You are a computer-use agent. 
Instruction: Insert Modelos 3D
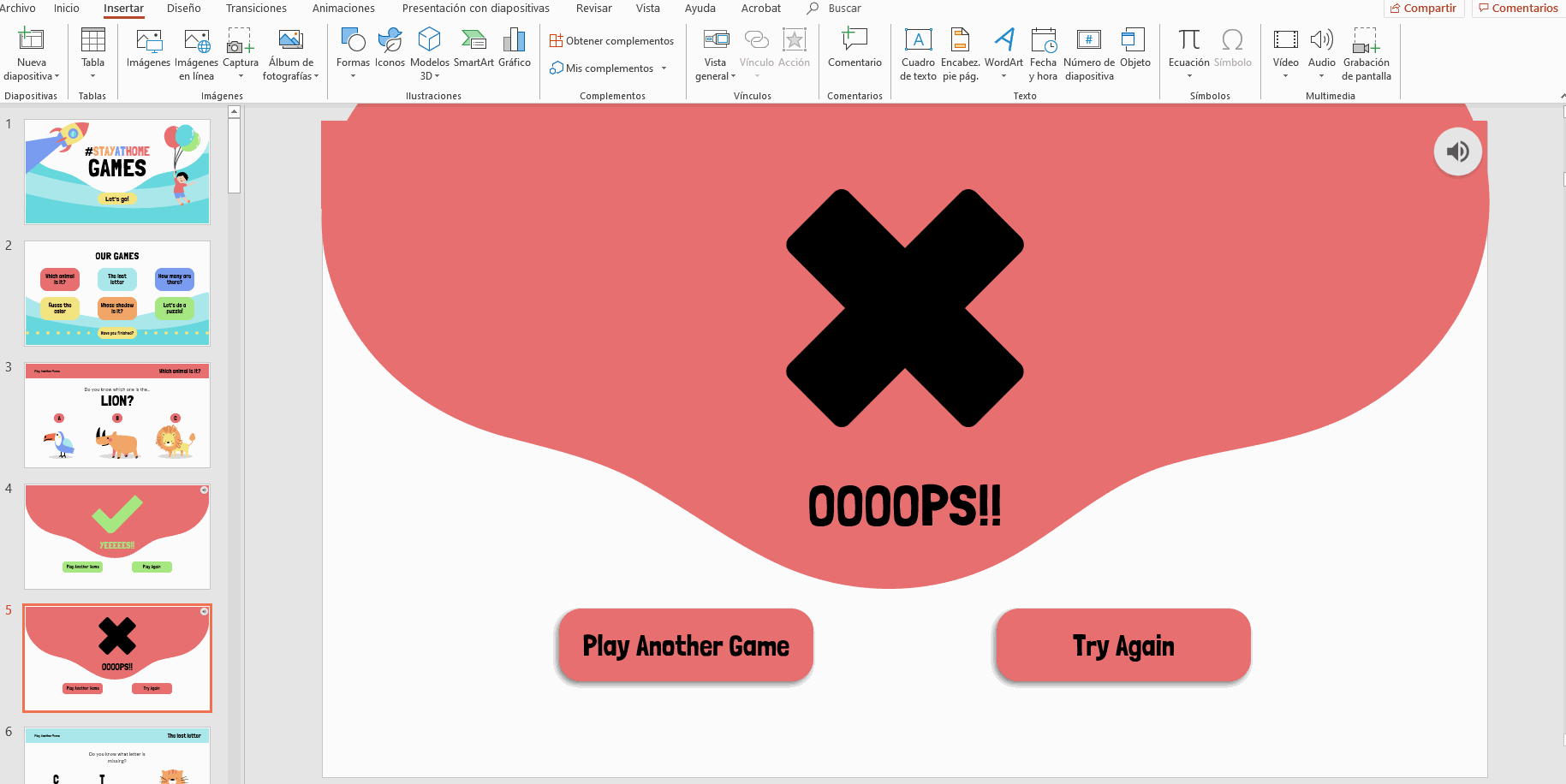coord(429,39)
